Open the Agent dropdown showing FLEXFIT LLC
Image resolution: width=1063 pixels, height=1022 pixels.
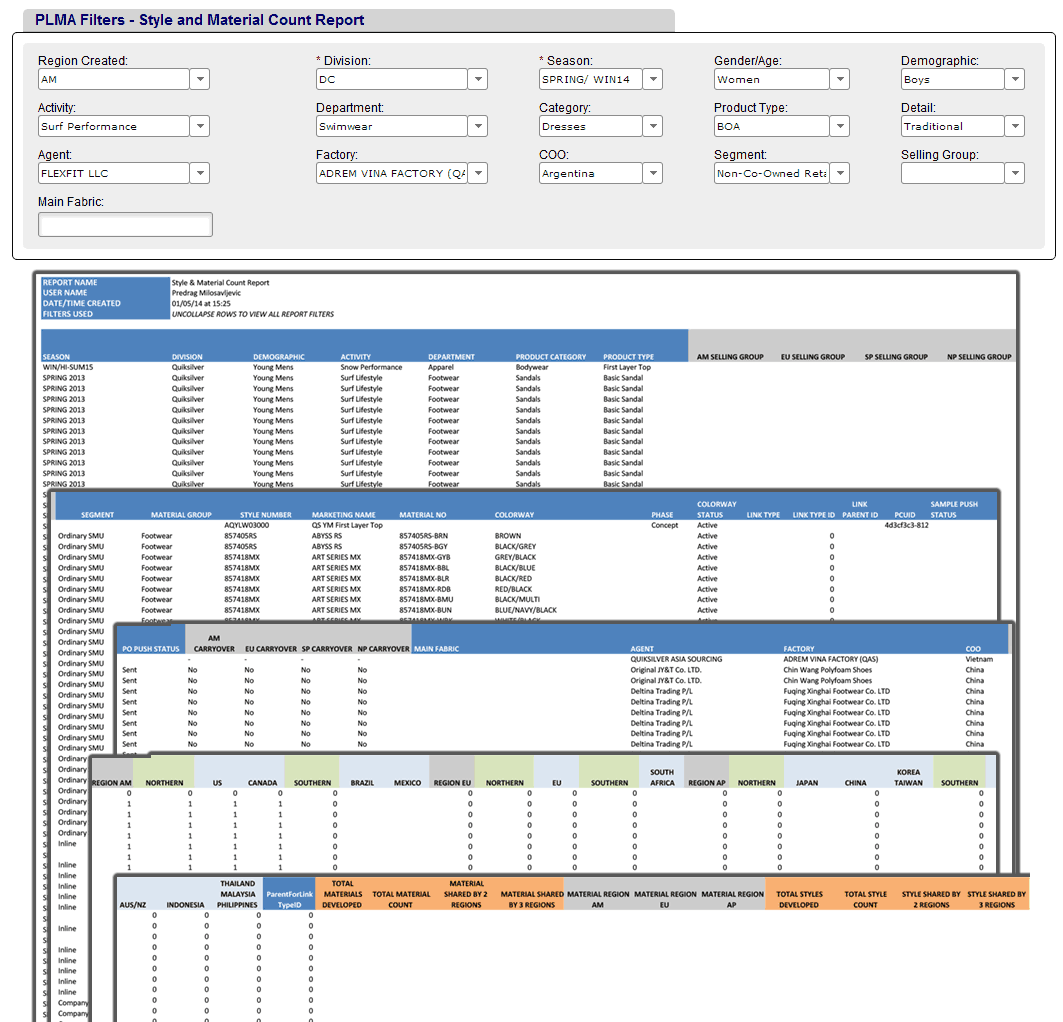click(x=199, y=173)
